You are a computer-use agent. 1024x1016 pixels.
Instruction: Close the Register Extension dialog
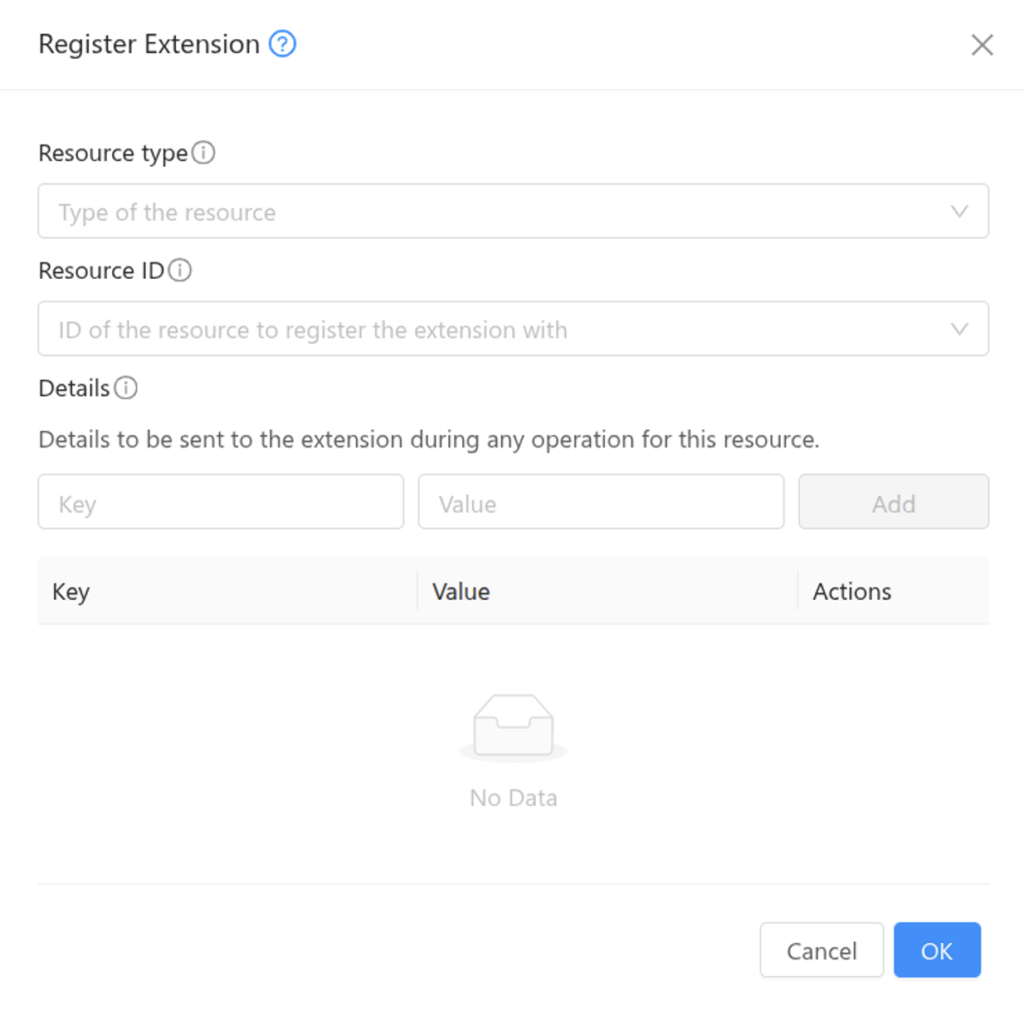981,44
